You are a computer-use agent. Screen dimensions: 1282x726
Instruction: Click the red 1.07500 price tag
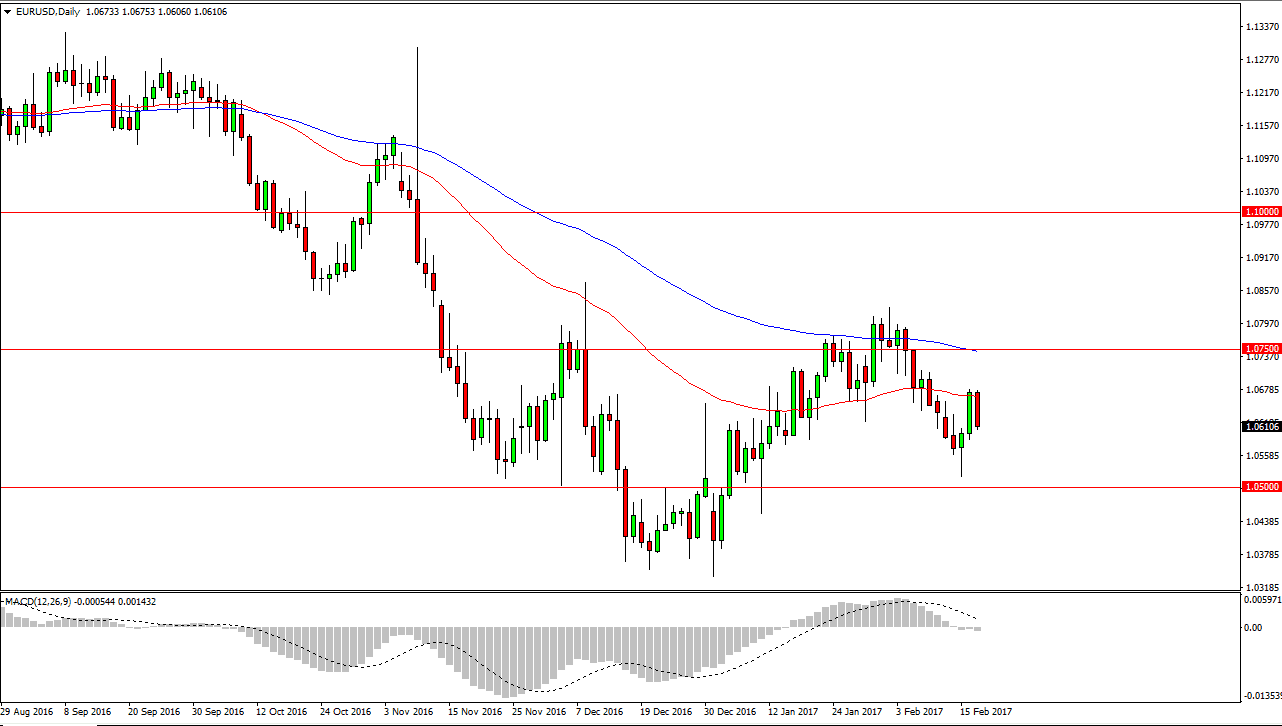(x=1261, y=347)
